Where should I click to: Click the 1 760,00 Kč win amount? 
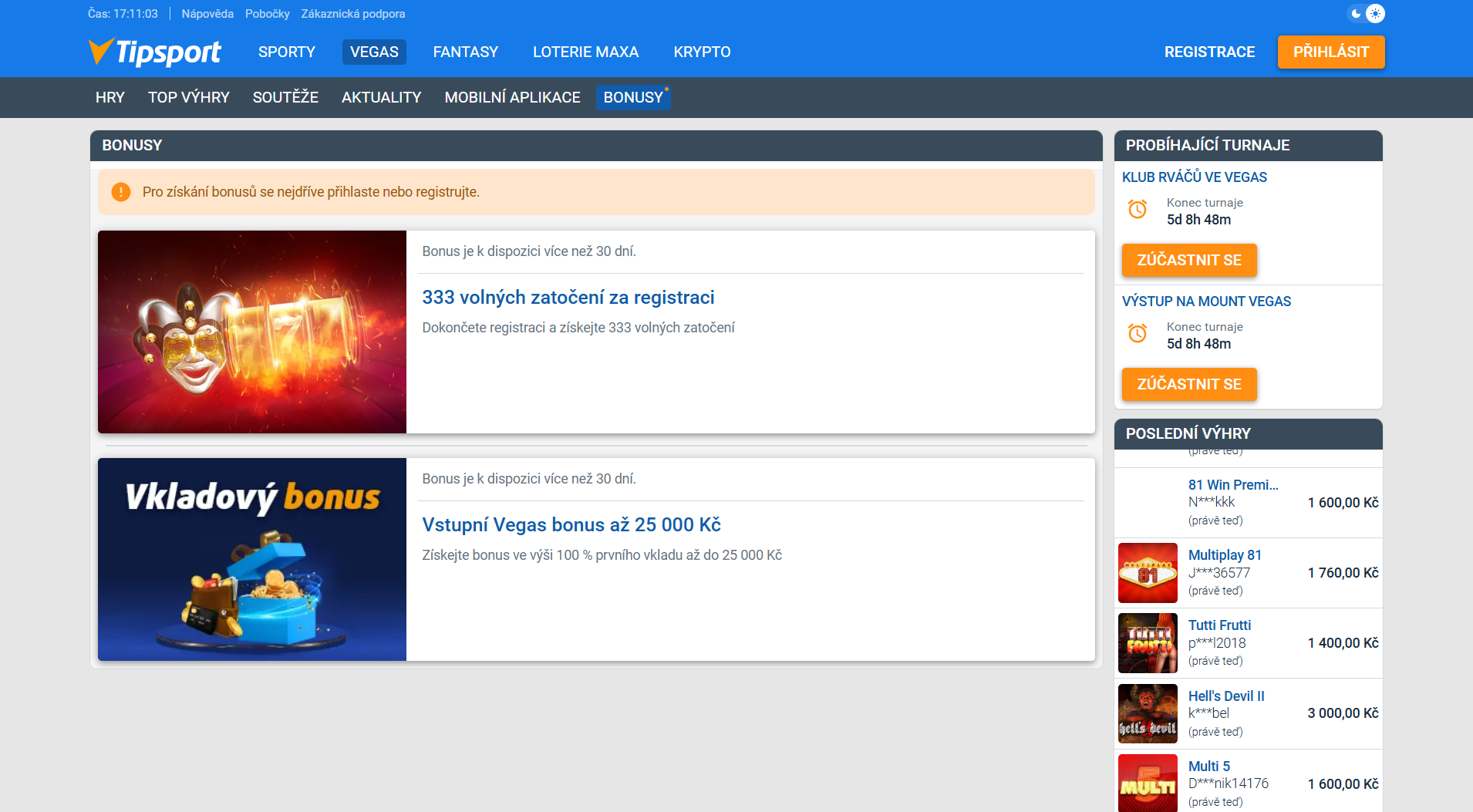click(1343, 573)
